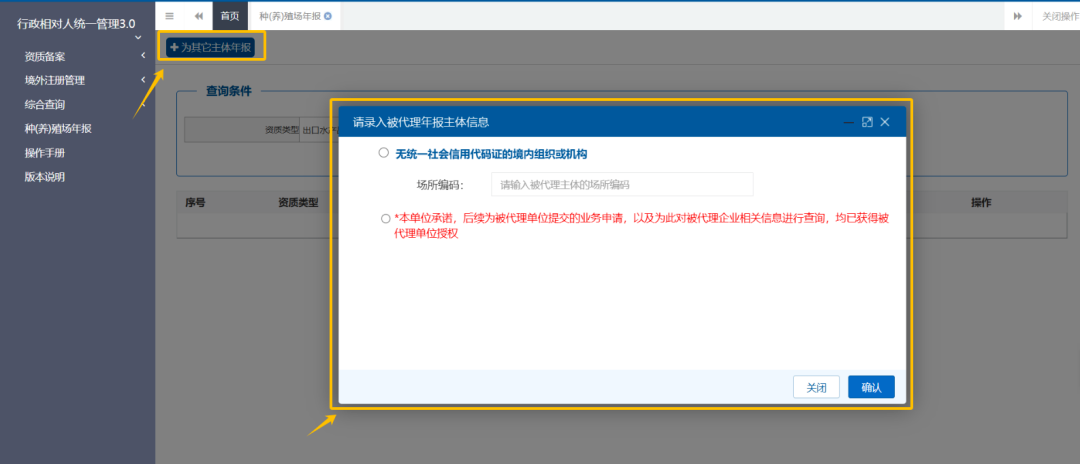Tick the red 本单位承诺 authorization agreement option
The image size is (1080, 464).
(x=386, y=218)
